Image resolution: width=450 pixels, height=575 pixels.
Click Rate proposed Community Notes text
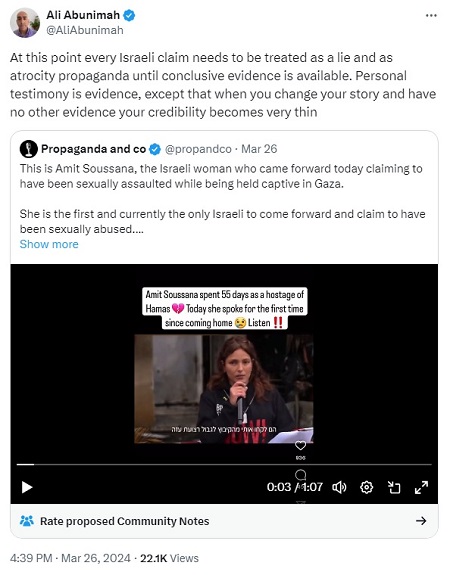125,521
